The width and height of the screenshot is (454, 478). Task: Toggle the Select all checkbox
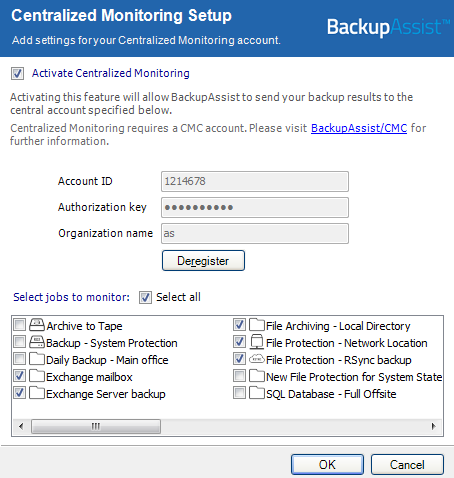click(x=145, y=297)
